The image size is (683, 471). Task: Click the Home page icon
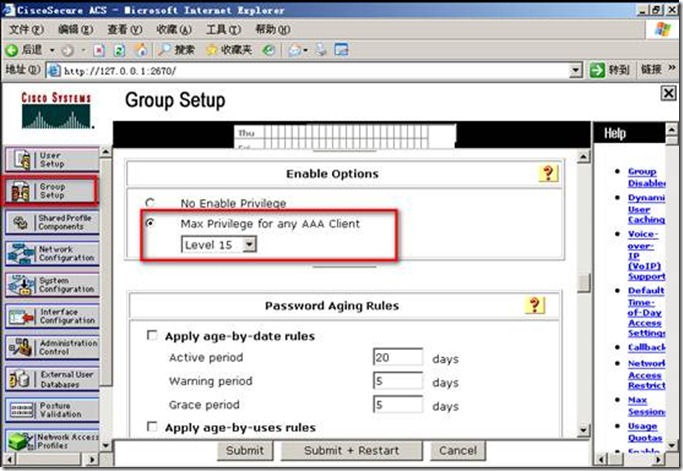pos(140,50)
